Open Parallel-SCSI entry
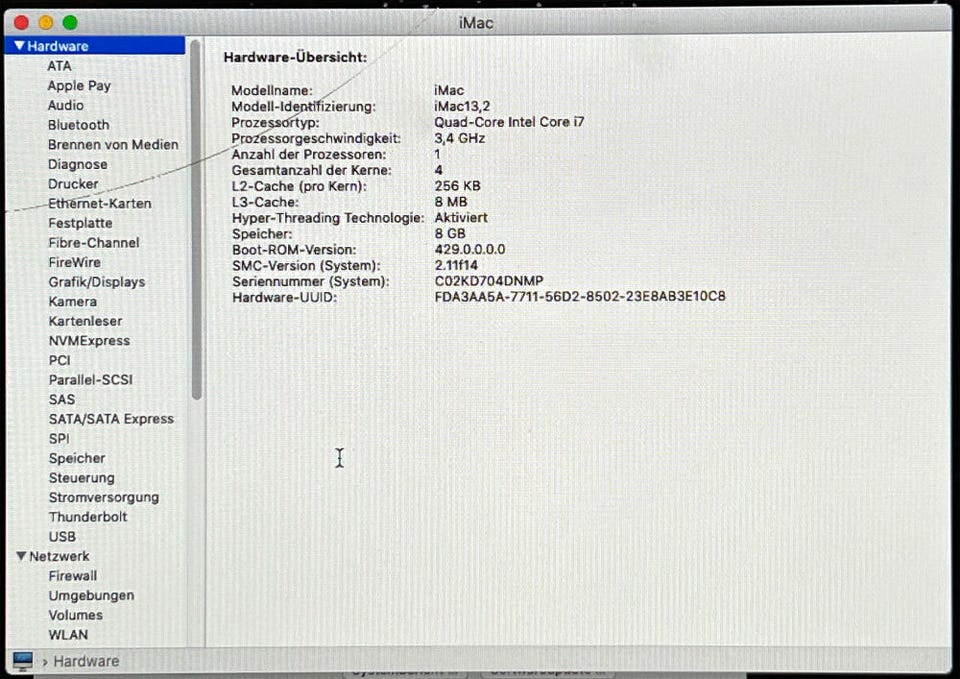 coord(91,380)
